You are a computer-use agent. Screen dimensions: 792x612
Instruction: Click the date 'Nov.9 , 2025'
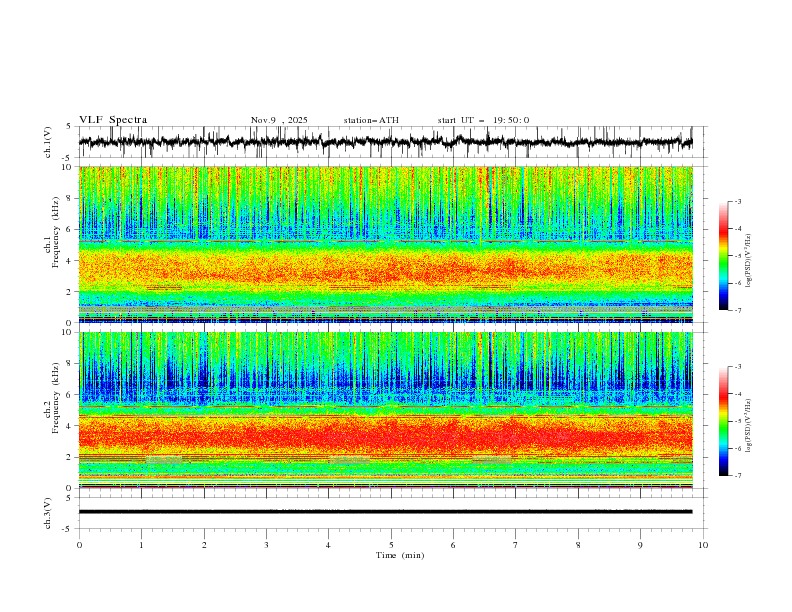279,120
